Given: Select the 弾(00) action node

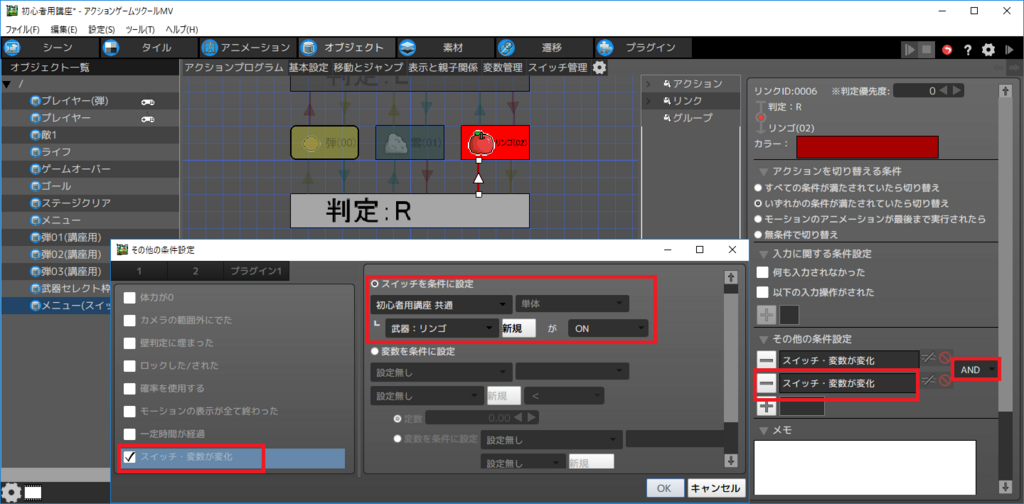Looking at the screenshot, I should tap(324, 142).
